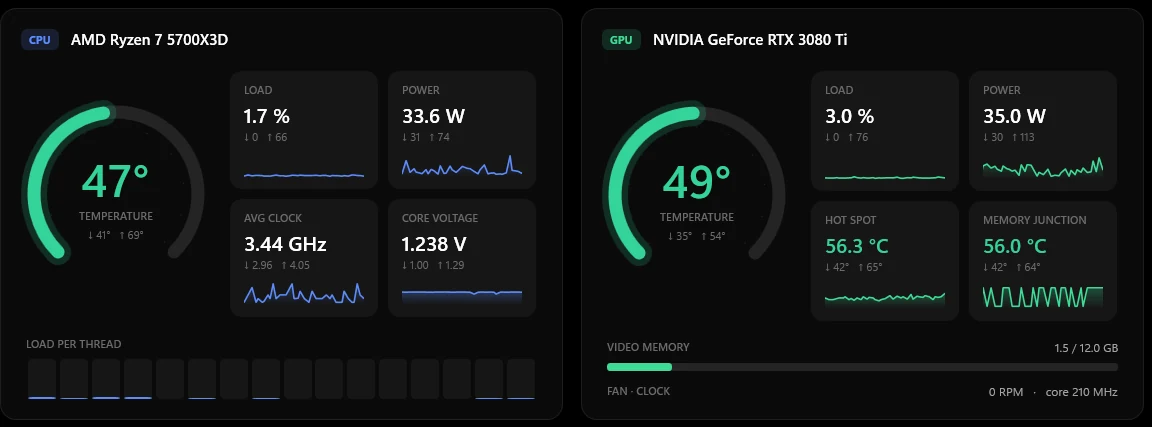Screen dimensions: 1152x427
Task: Click the CPU temperature min 41° max 69° line
Action: tap(115, 235)
